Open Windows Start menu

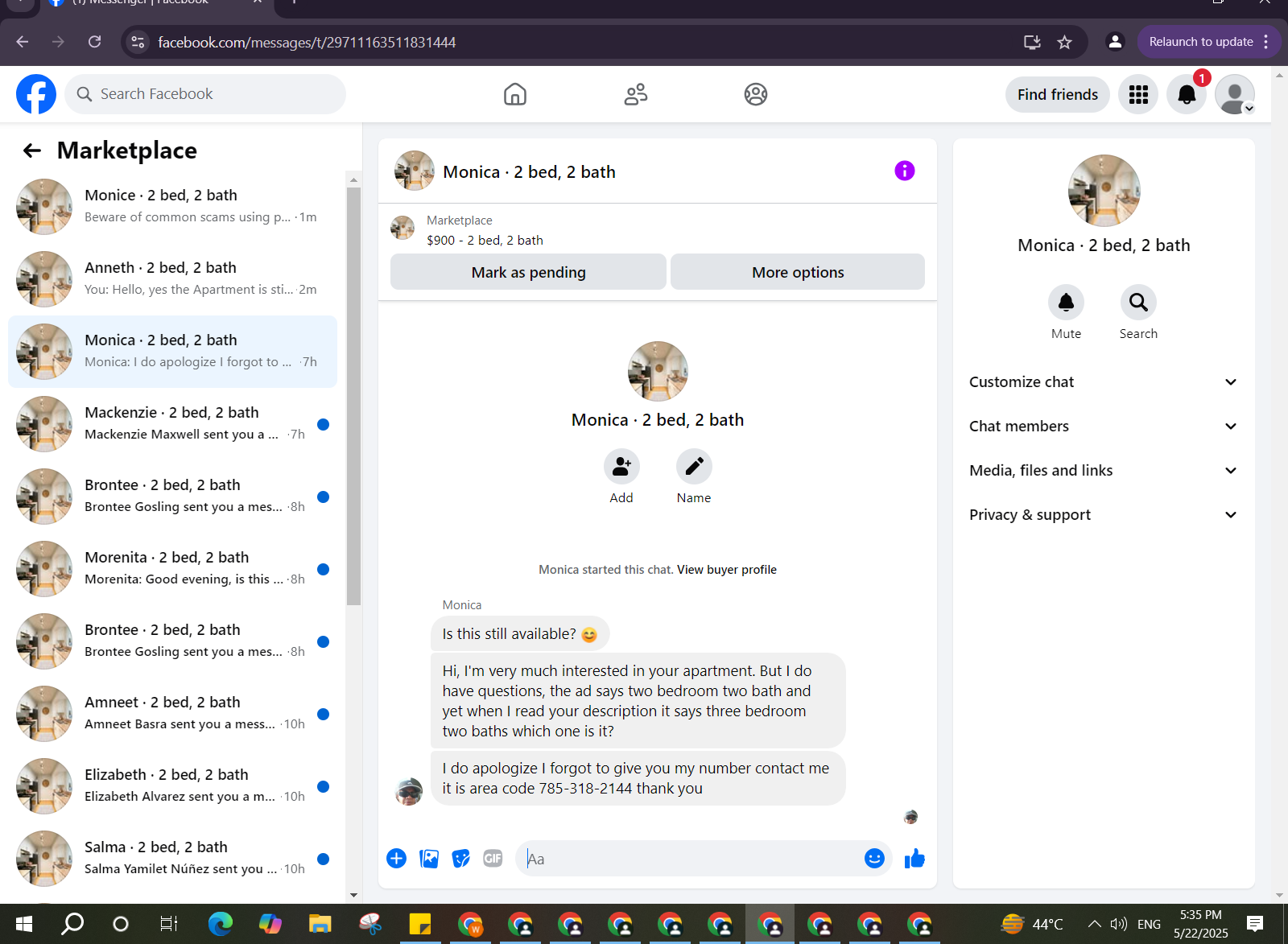pyautogui.click(x=24, y=924)
